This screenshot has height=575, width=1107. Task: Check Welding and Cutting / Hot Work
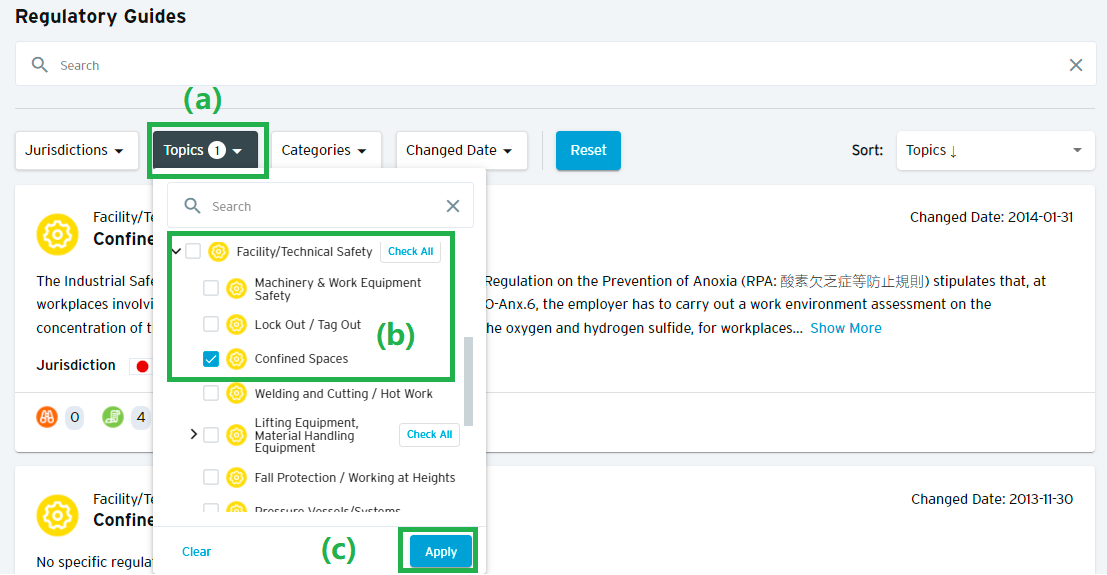210,393
